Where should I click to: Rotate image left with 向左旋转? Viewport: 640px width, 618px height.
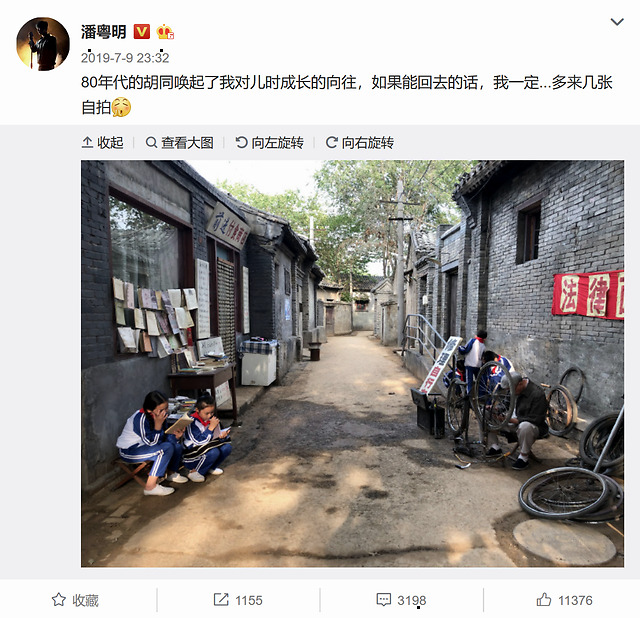[269, 142]
